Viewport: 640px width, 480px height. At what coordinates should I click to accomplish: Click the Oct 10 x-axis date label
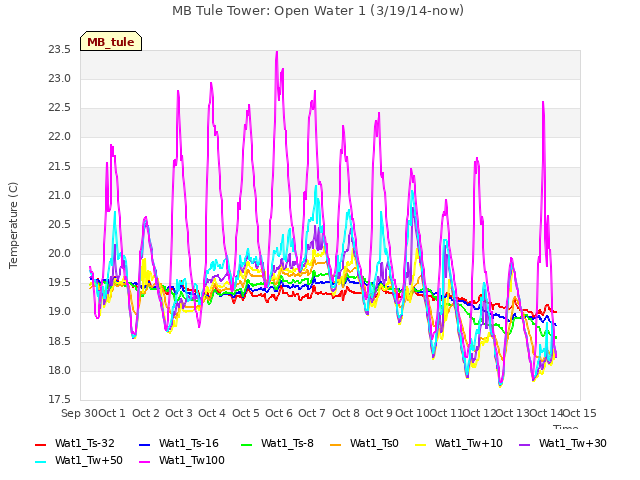coord(413,413)
